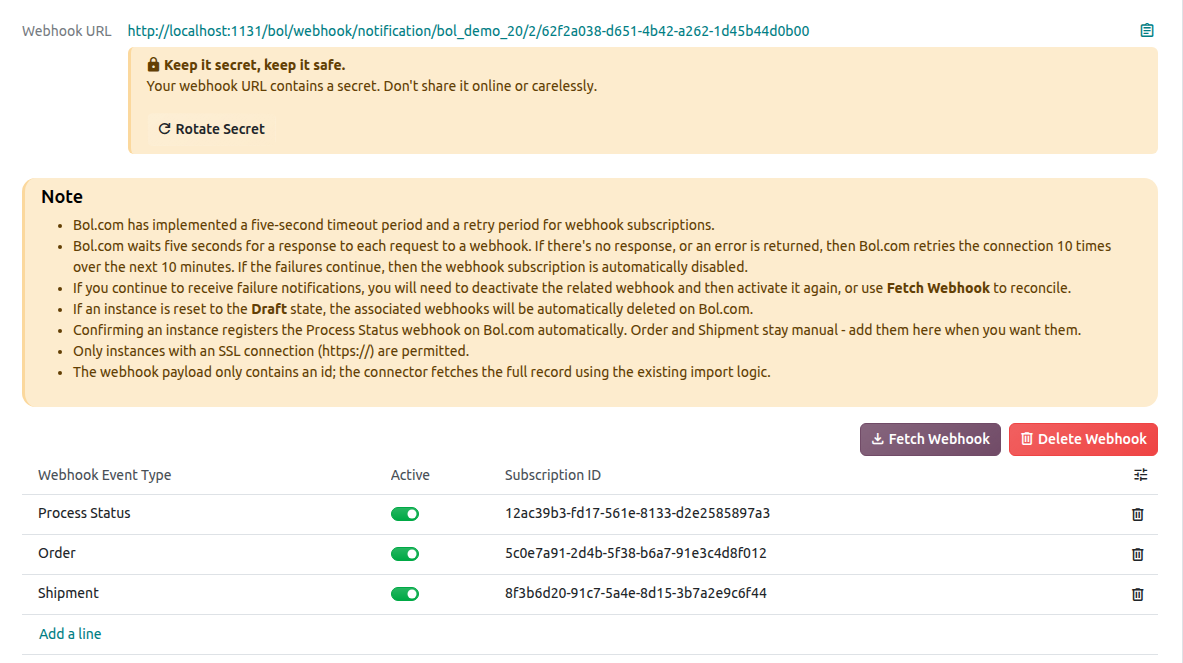Click subscription ID 12ac39b3-fd17-561e-8133-d2e2585897a3

tap(638, 513)
